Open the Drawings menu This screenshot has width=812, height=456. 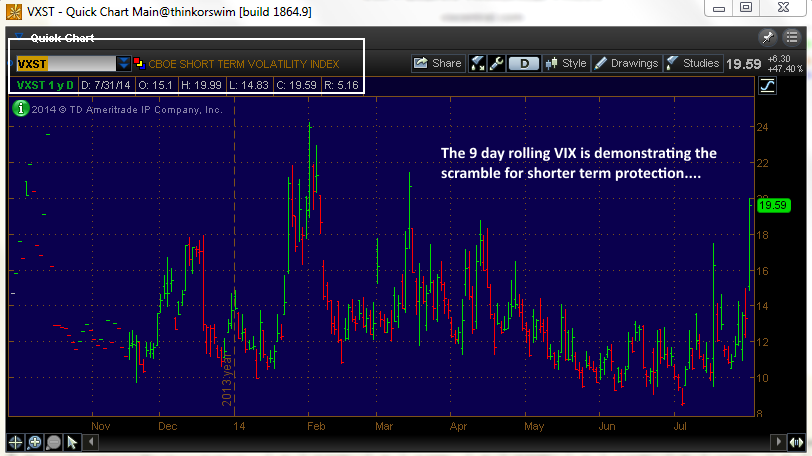click(626, 63)
